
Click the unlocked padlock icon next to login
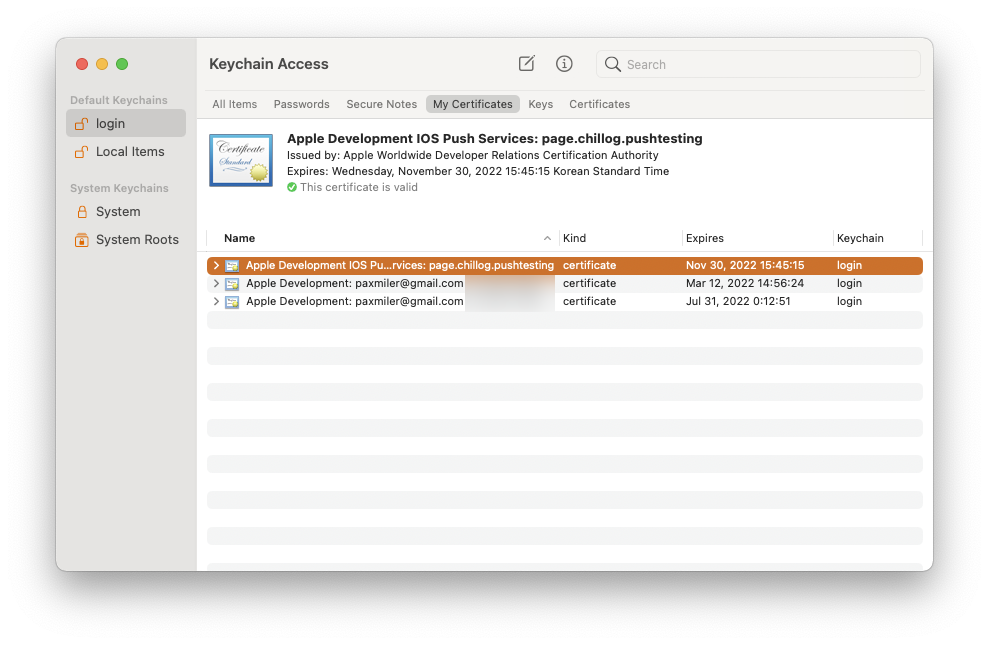click(81, 124)
